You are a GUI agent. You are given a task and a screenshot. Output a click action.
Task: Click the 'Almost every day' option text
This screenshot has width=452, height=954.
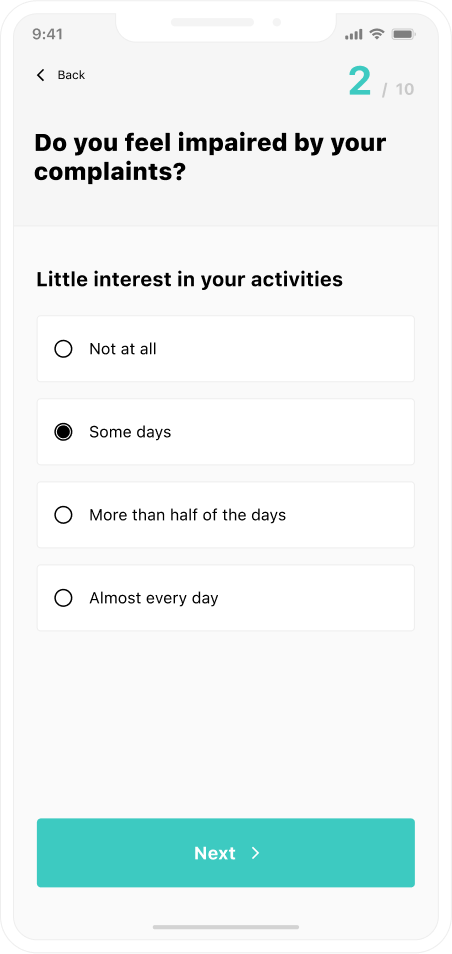(154, 598)
